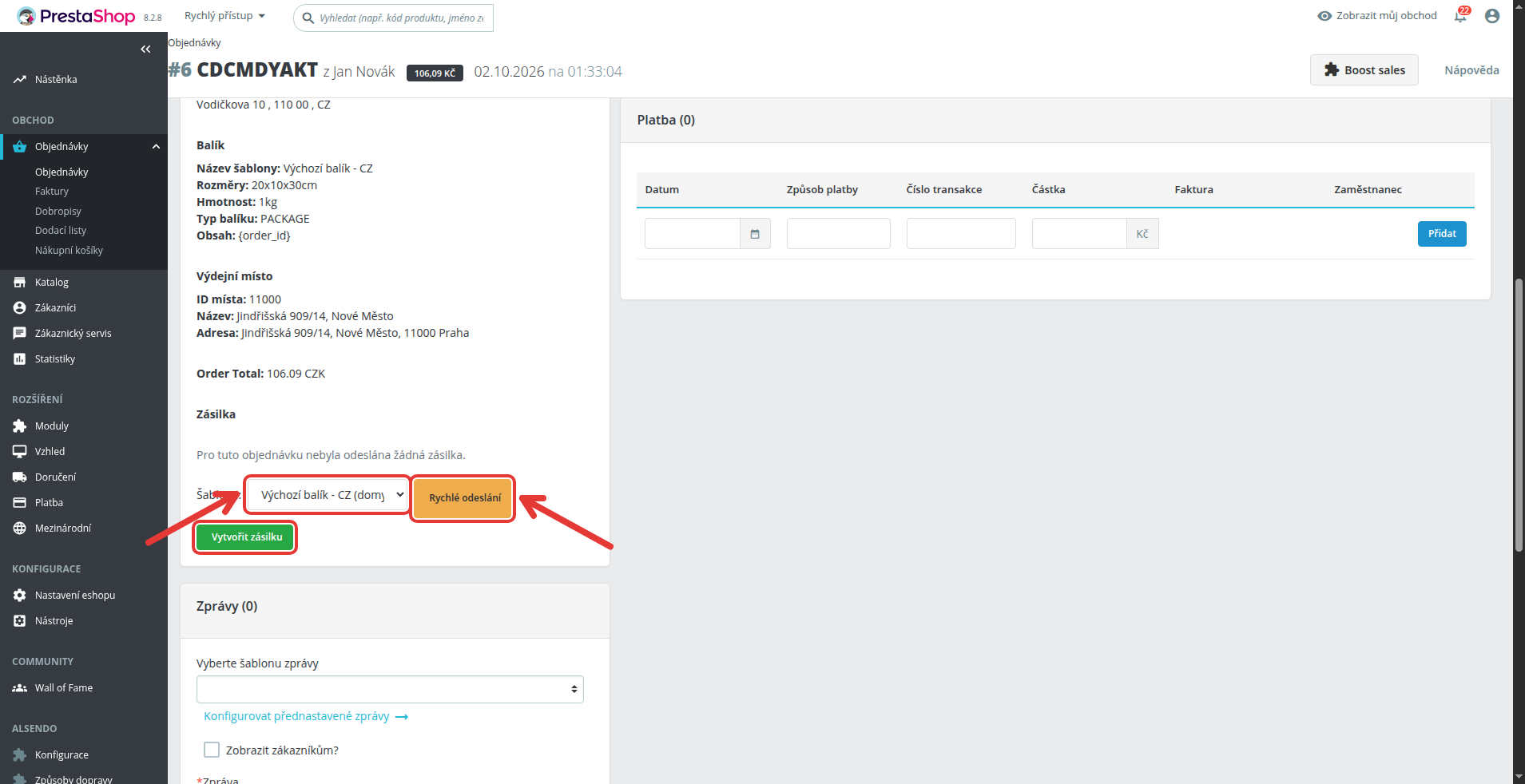Click the Boost sales button

pyautogui.click(x=1364, y=70)
